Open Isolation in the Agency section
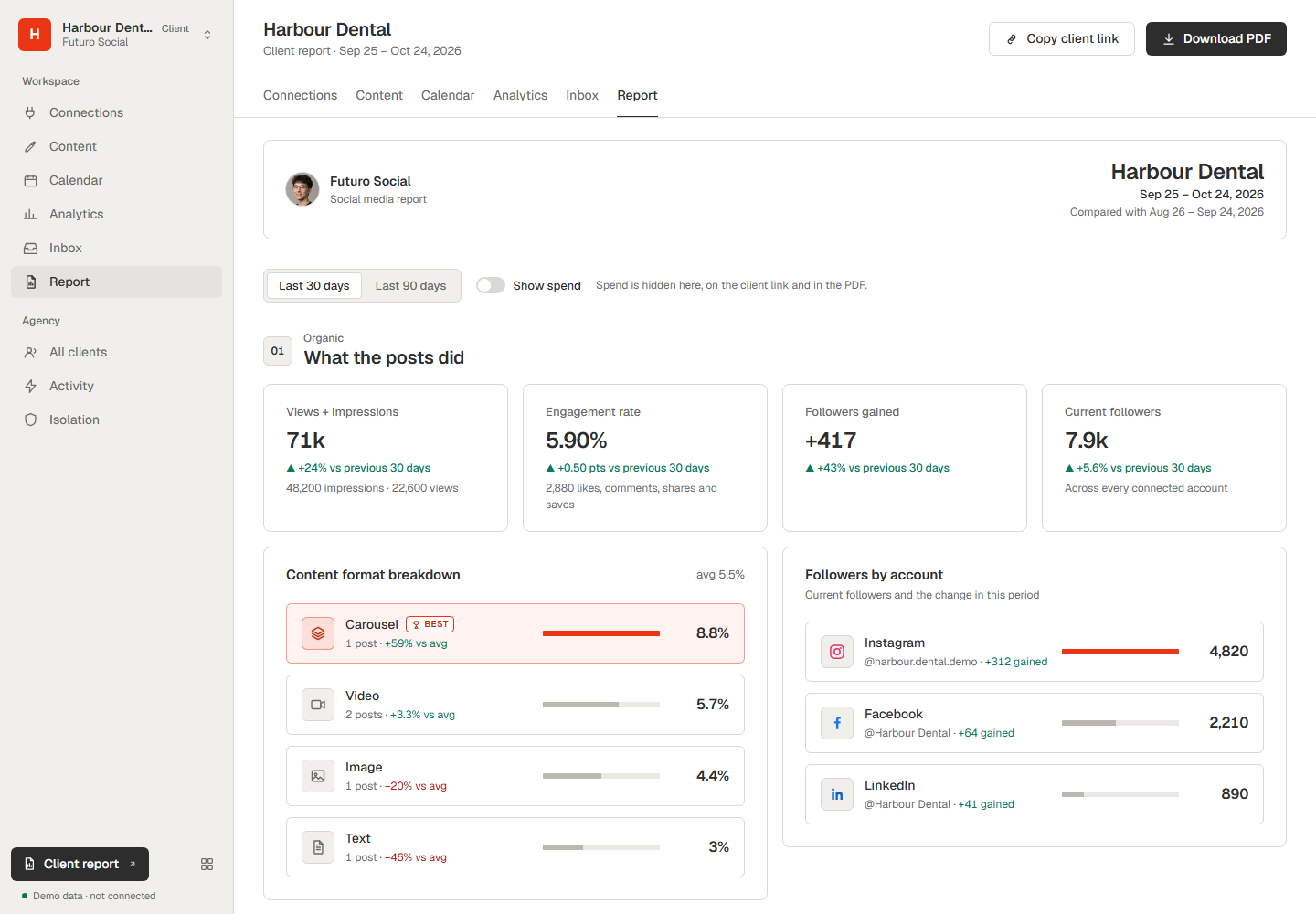This screenshot has height=914, width=1316. click(116, 420)
